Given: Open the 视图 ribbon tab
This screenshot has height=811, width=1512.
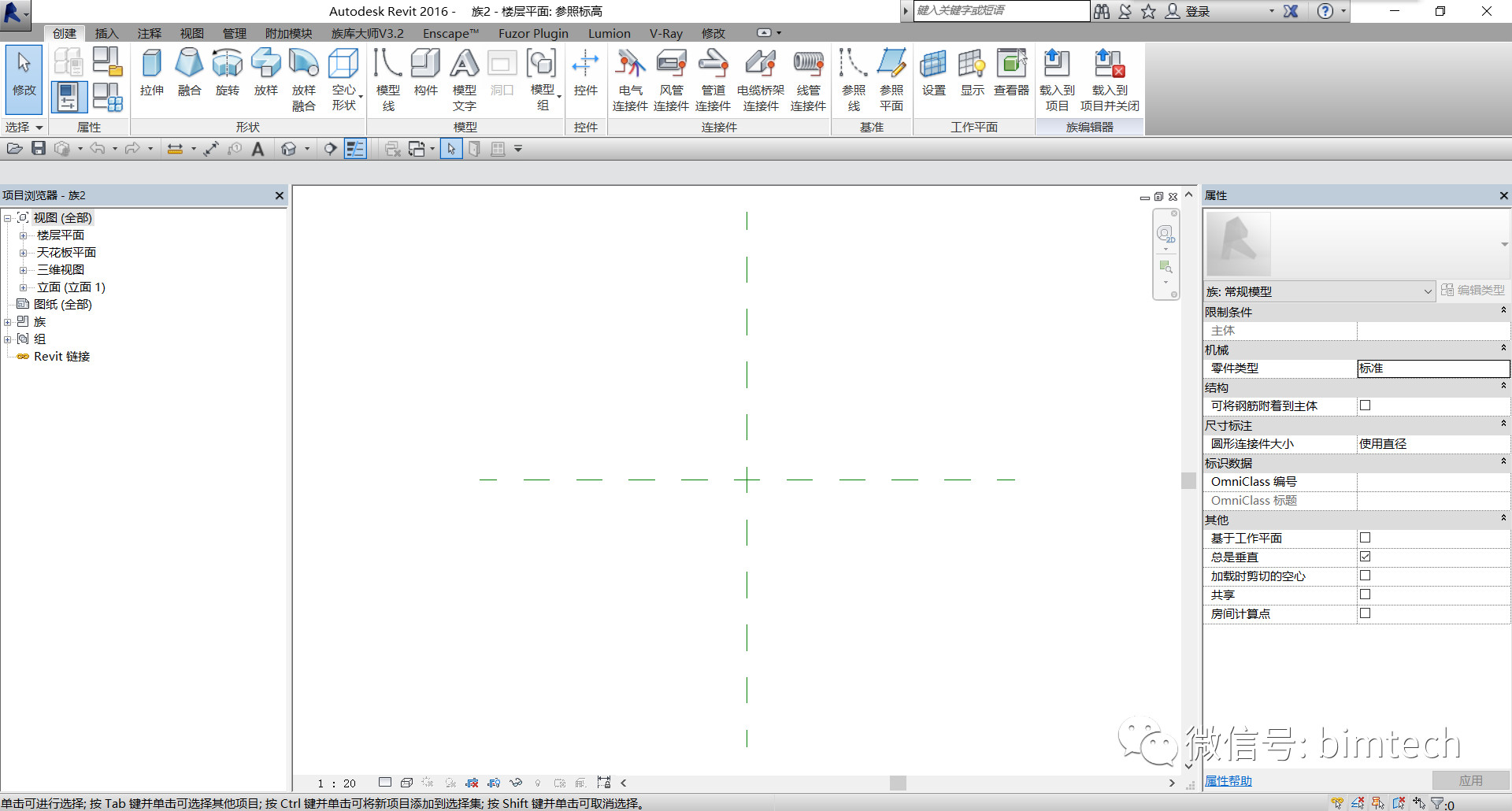Looking at the screenshot, I should (x=191, y=33).
